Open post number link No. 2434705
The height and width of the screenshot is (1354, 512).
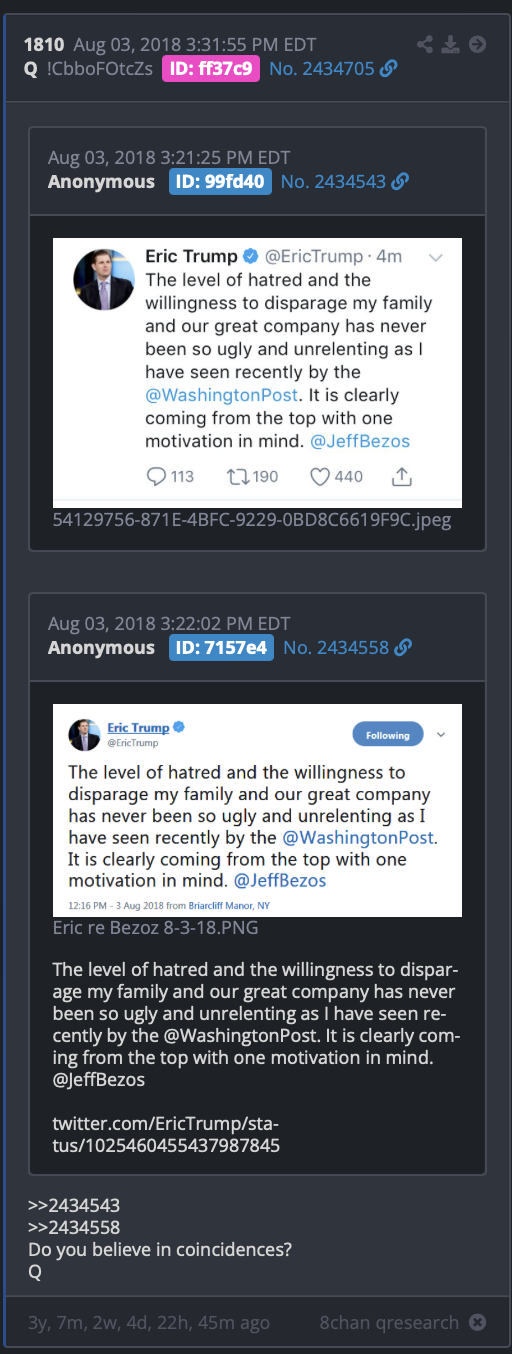pyautogui.click(x=322, y=68)
